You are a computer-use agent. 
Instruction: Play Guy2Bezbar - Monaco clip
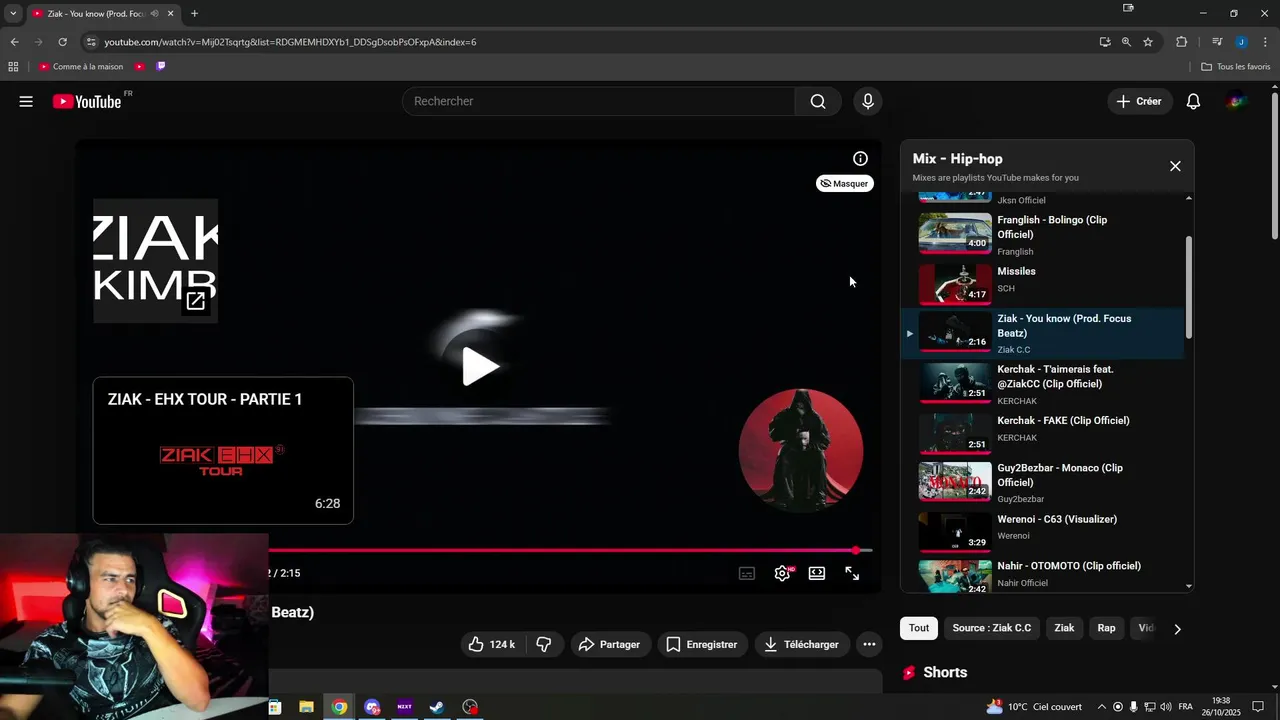1041,482
